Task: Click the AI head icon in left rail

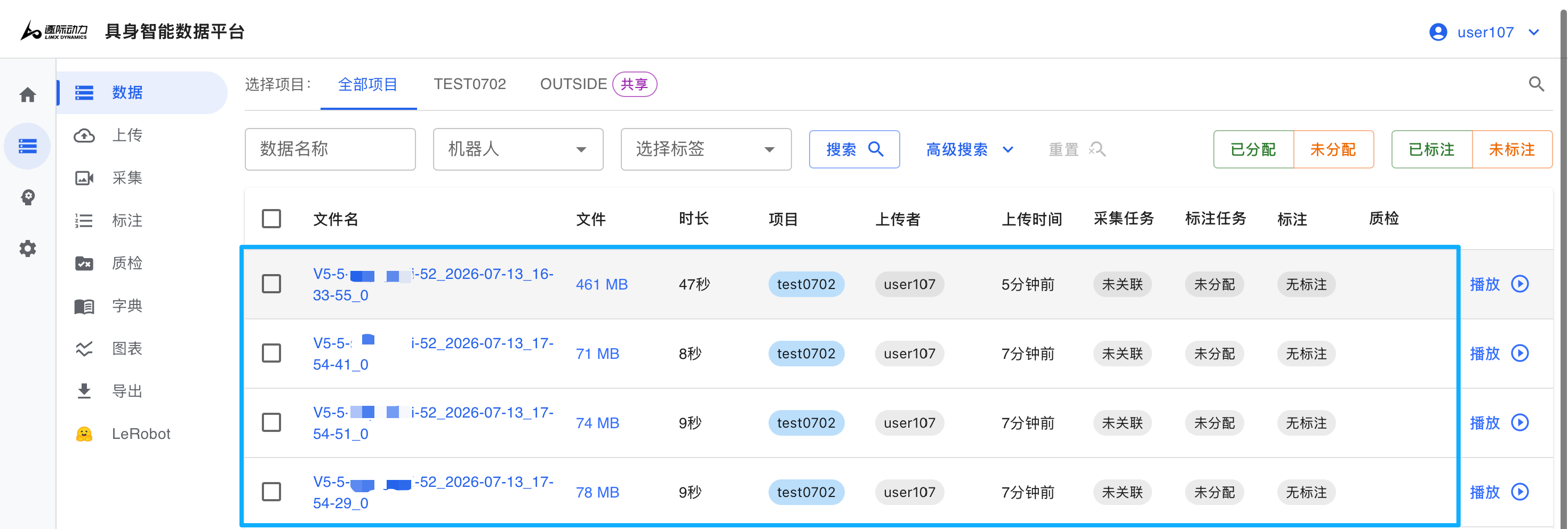Action: point(27,197)
